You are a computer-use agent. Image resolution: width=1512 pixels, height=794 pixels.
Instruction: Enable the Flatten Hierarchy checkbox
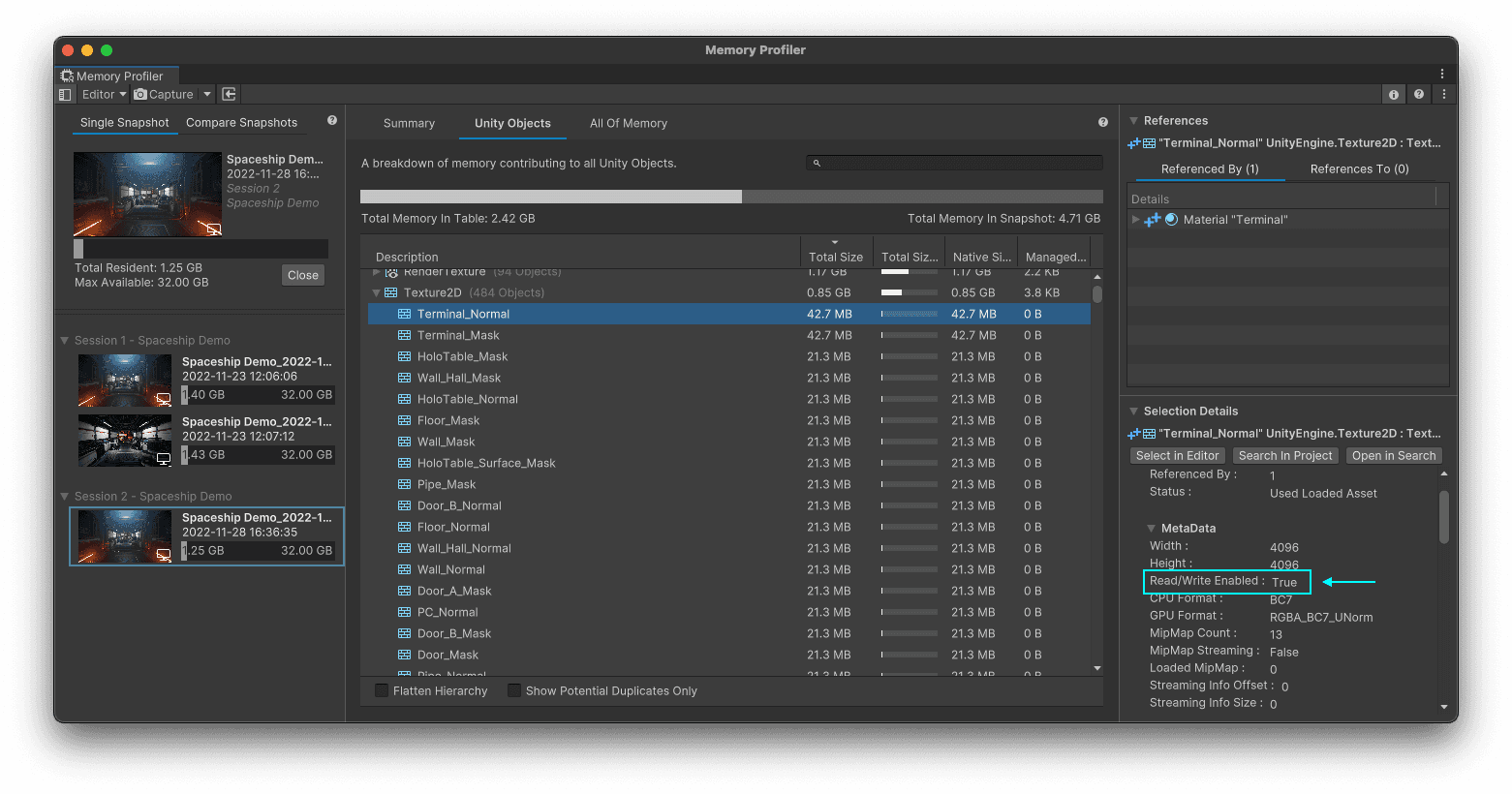382,690
